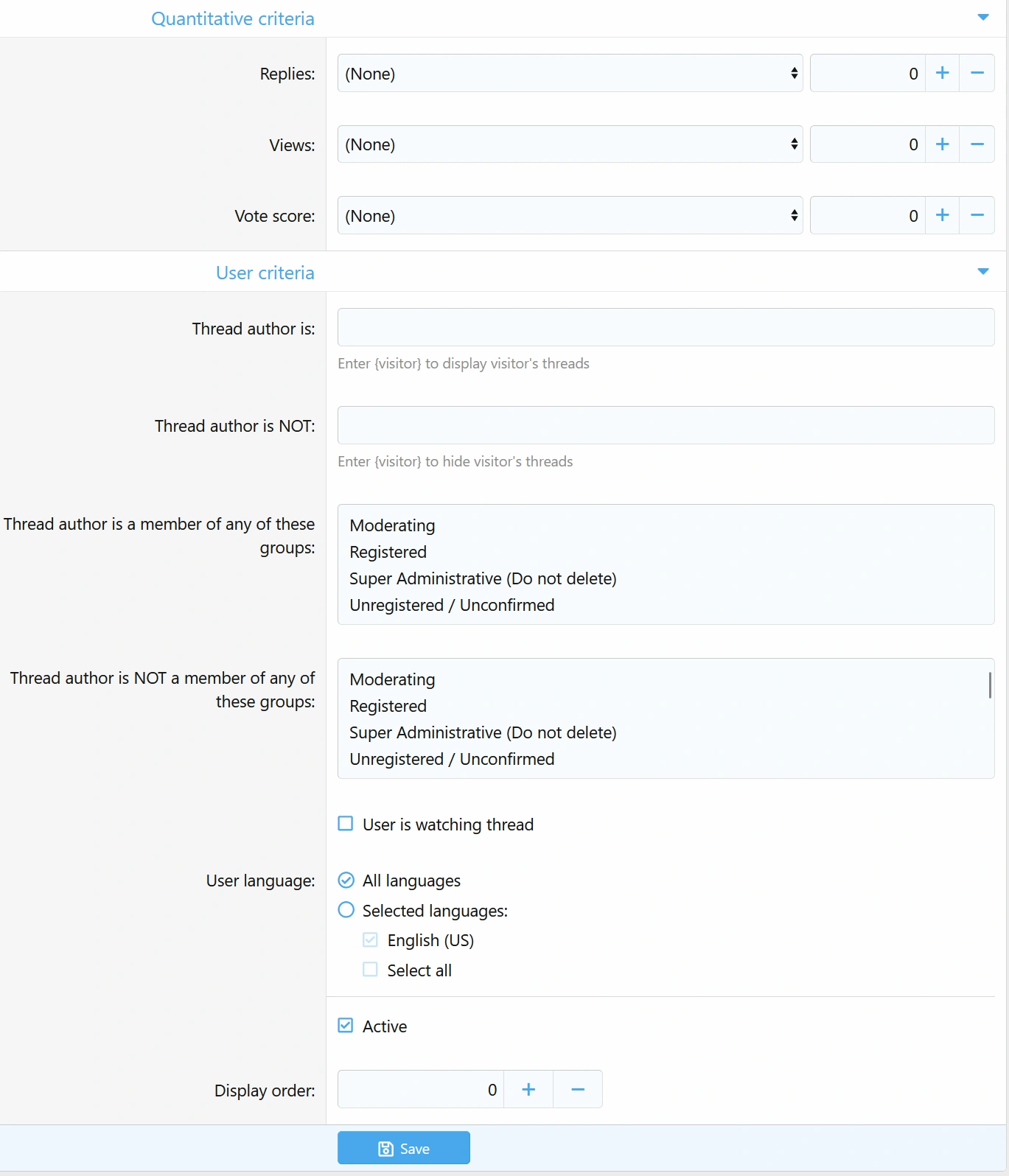Click the User criteria heading
1009x1176 pixels.
click(x=265, y=273)
